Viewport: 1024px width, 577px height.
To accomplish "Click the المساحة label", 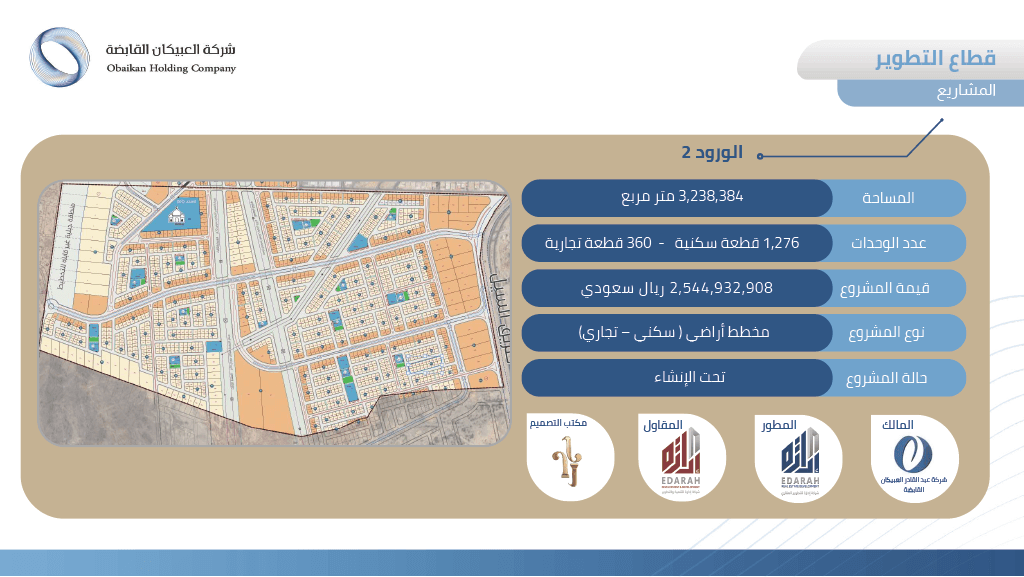I will 888,198.
